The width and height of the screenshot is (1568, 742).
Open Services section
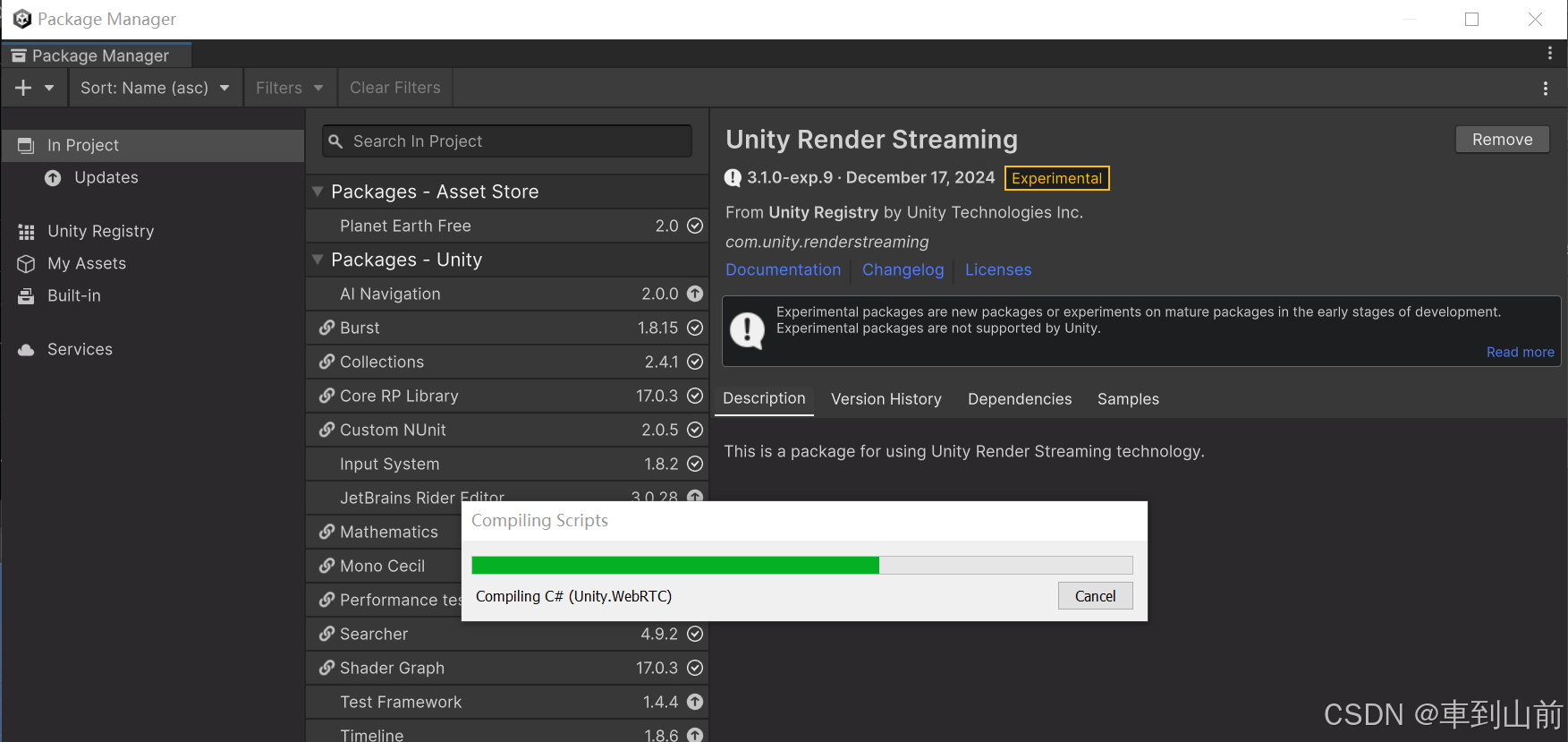click(x=153, y=349)
